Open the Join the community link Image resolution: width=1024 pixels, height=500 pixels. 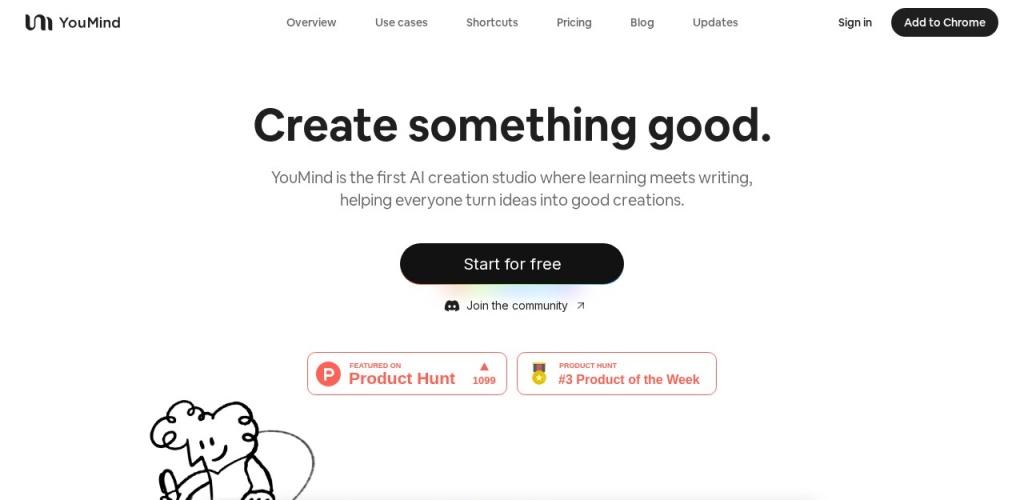(x=517, y=306)
